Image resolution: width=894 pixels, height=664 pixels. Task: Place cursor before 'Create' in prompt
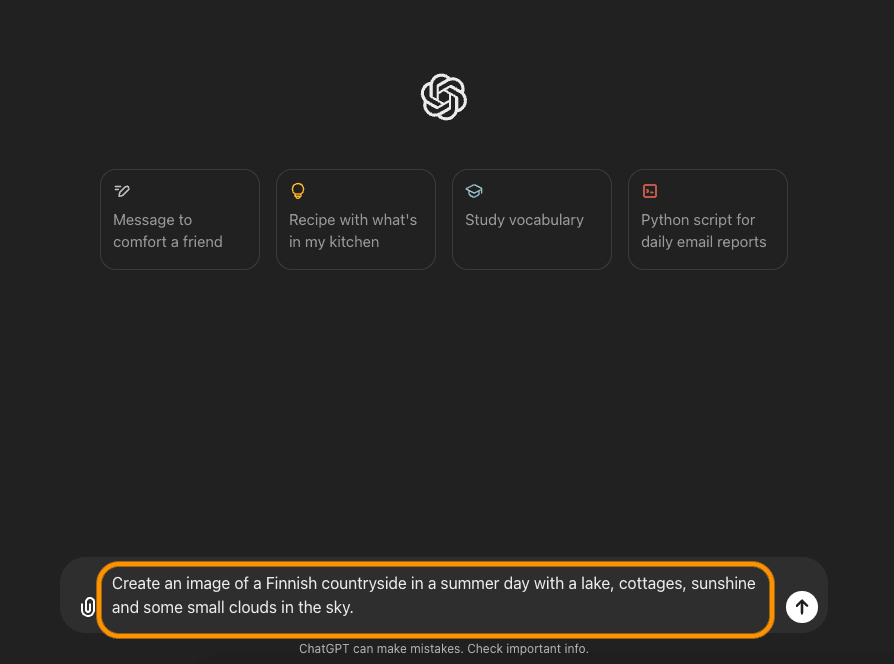pos(112,584)
